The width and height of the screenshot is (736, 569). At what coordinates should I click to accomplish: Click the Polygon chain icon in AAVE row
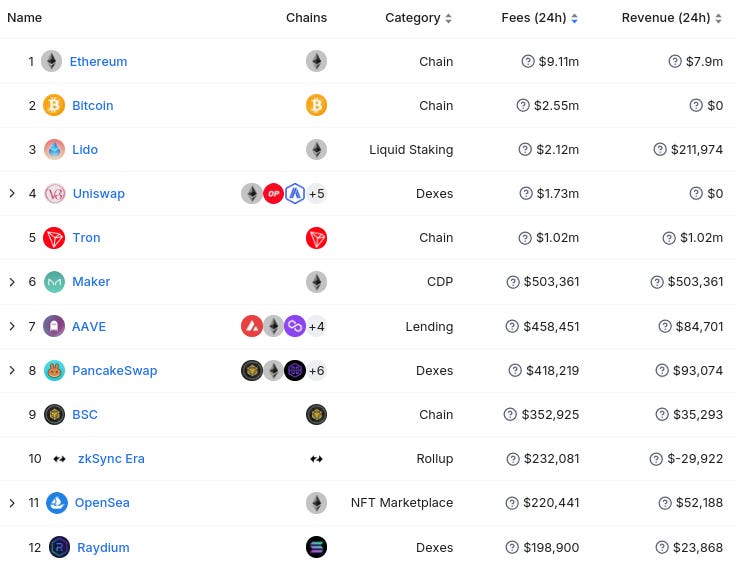pyautogui.click(x=295, y=326)
